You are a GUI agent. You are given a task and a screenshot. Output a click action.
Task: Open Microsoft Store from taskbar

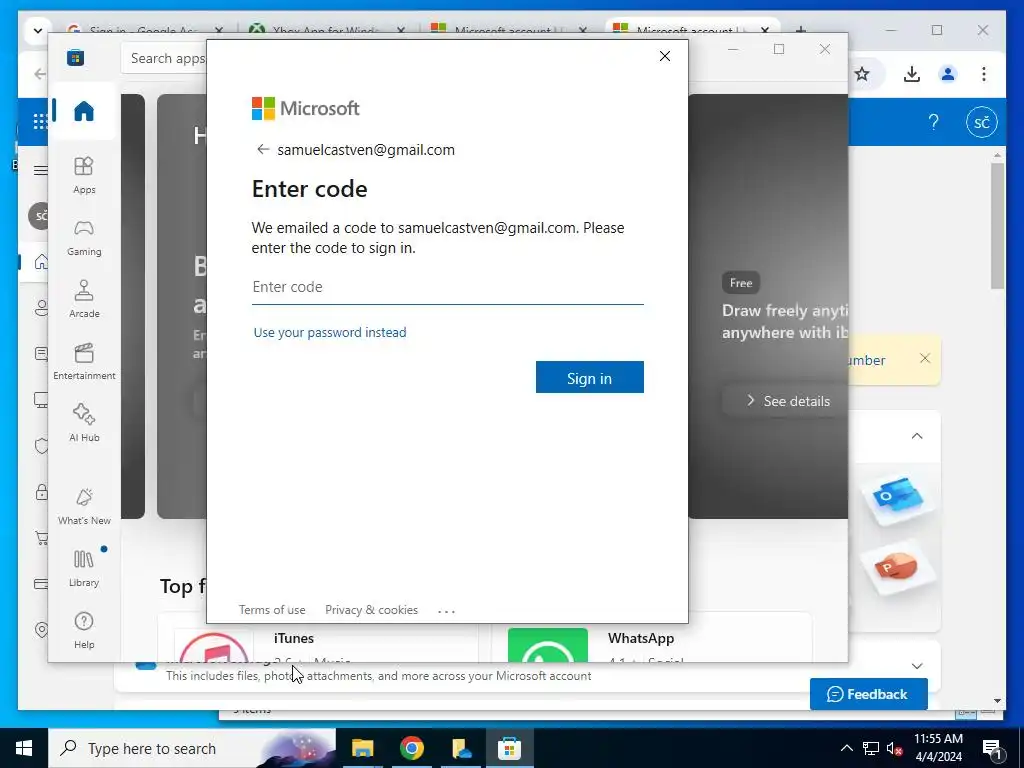click(x=509, y=748)
